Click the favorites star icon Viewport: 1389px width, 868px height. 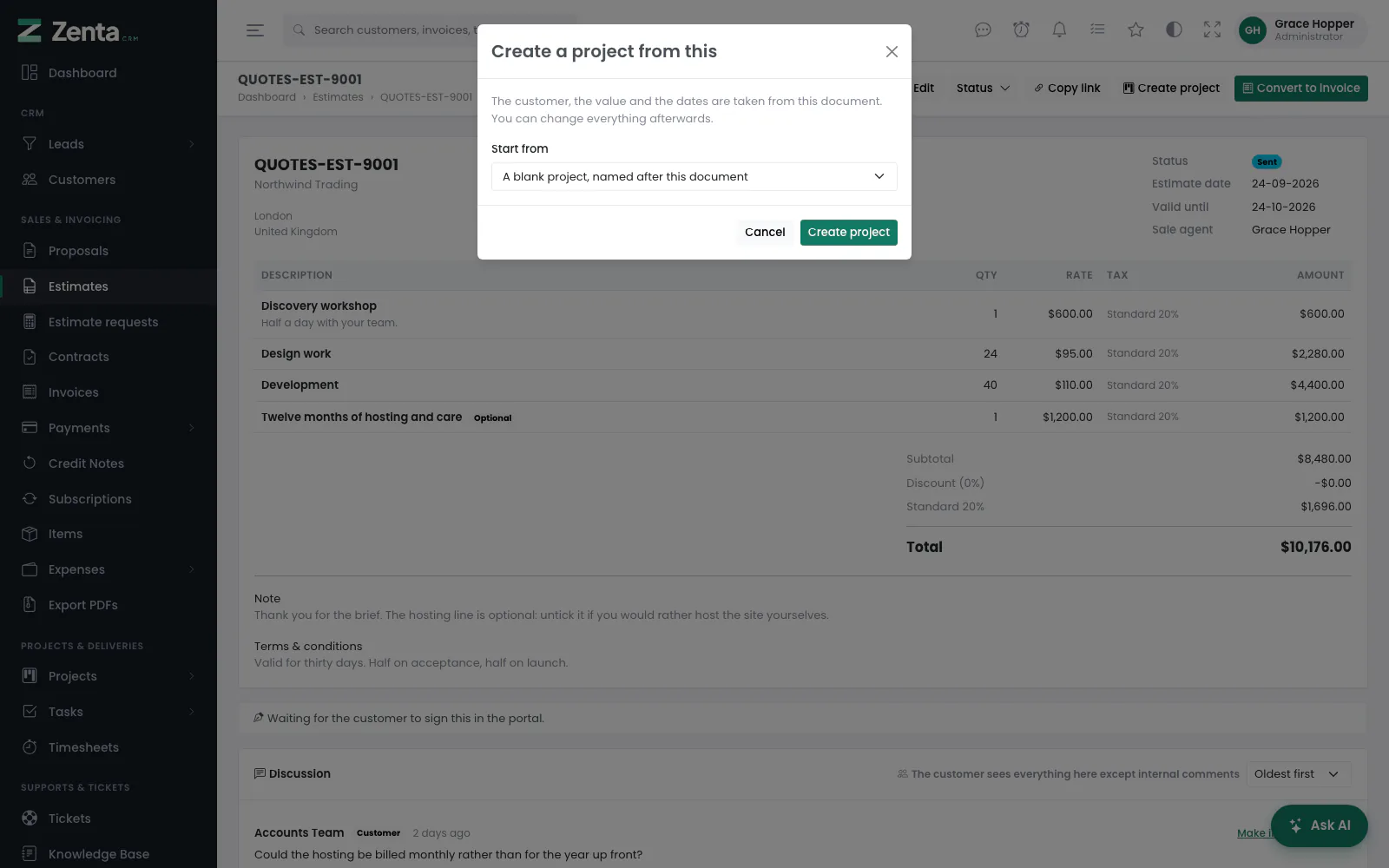point(1136,30)
